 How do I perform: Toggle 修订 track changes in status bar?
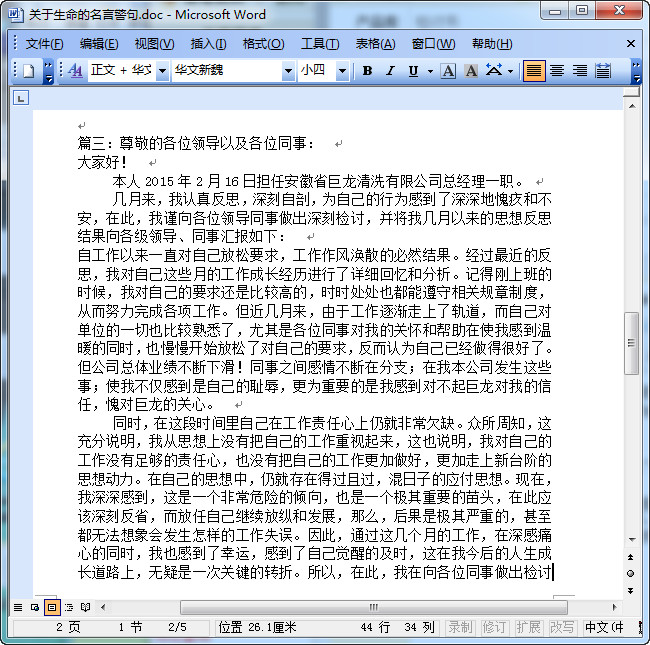(494, 627)
